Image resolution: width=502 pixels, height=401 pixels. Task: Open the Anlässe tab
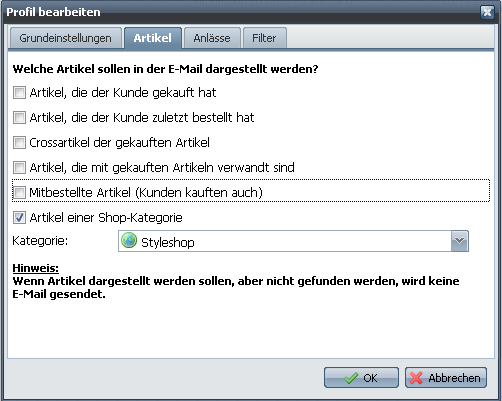(212, 38)
